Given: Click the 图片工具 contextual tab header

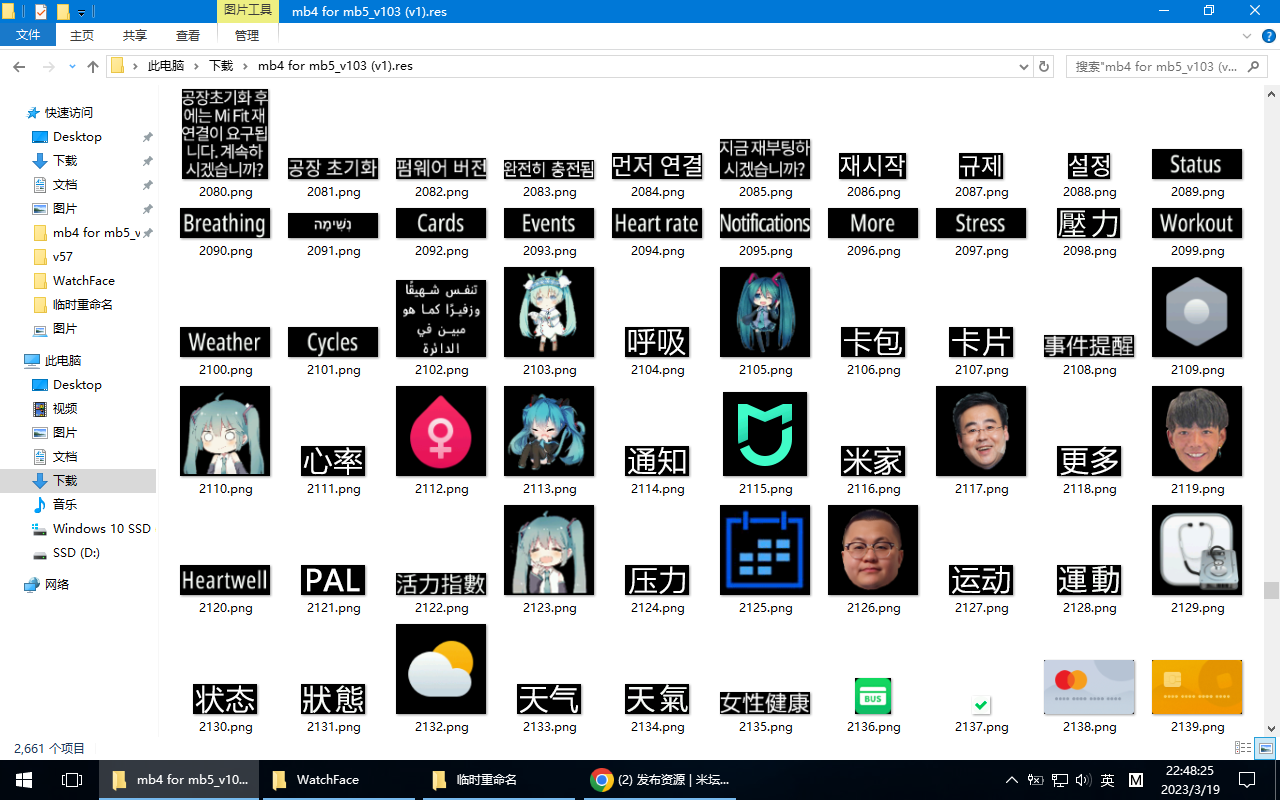Looking at the screenshot, I should (x=247, y=11).
